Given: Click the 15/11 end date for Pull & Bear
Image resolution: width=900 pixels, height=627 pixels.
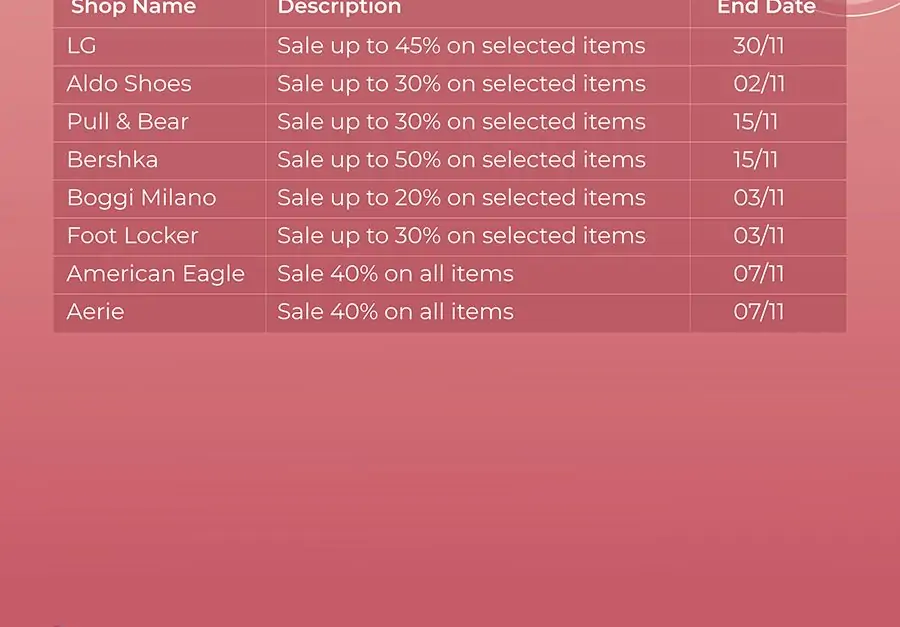Looking at the screenshot, I should tap(755, 122).
